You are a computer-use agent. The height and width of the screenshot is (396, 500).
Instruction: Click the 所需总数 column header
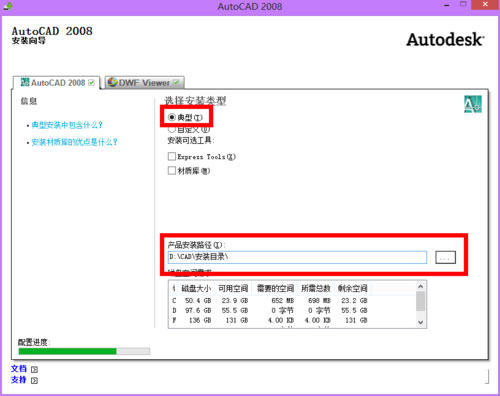pos(316,288)
